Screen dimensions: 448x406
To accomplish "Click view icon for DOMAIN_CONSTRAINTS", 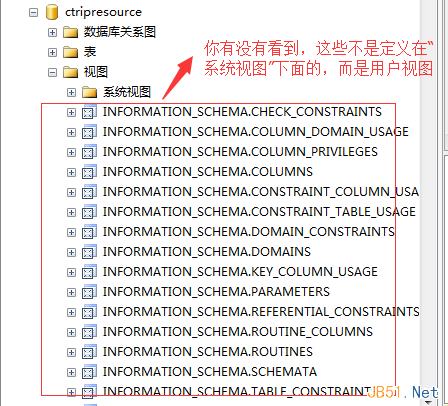I will (89, 232).
